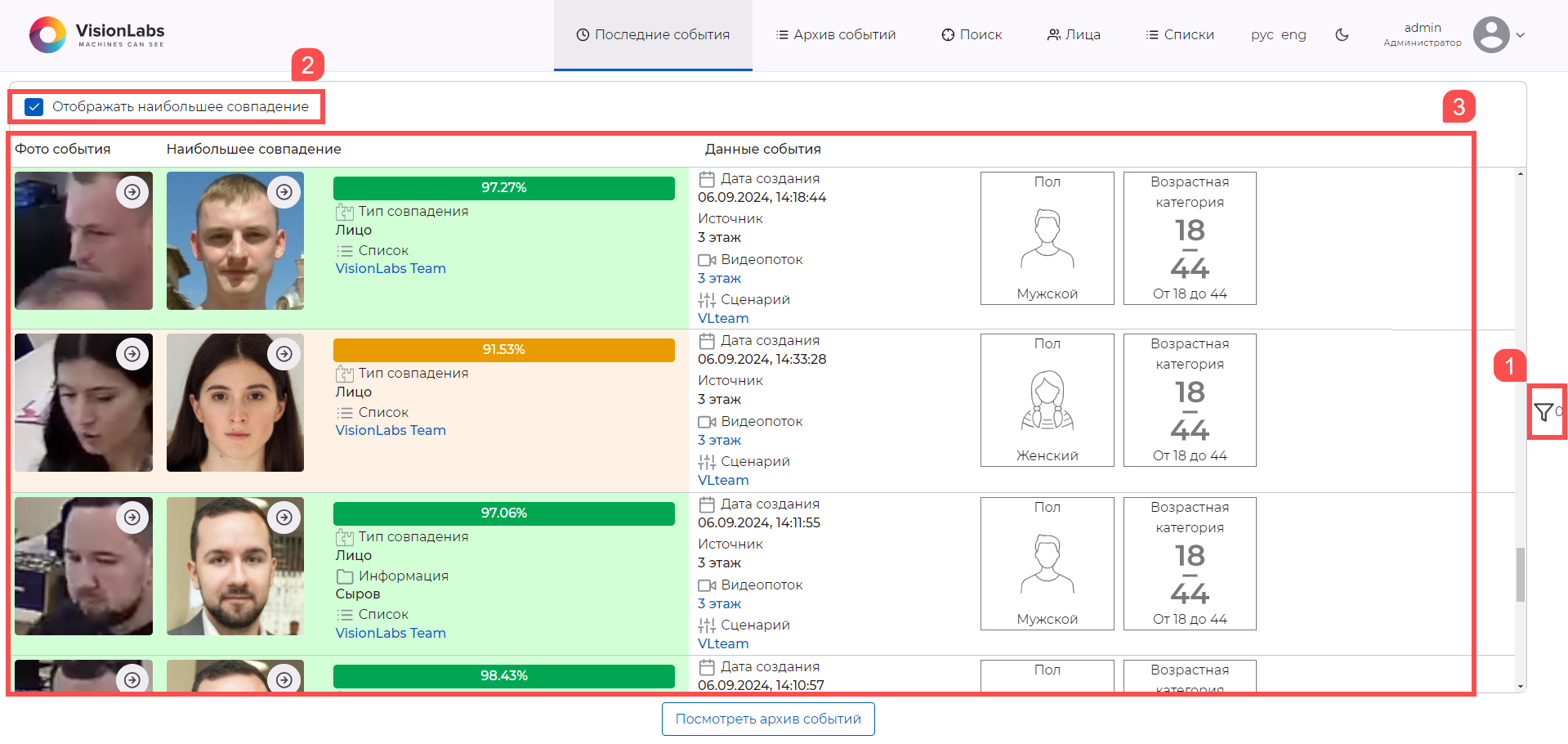Image resolution: width=1568 pixels, height=744 pixels.
Task: Click events list vertical scrollbar thumb
Action: tap(1521, 575)
